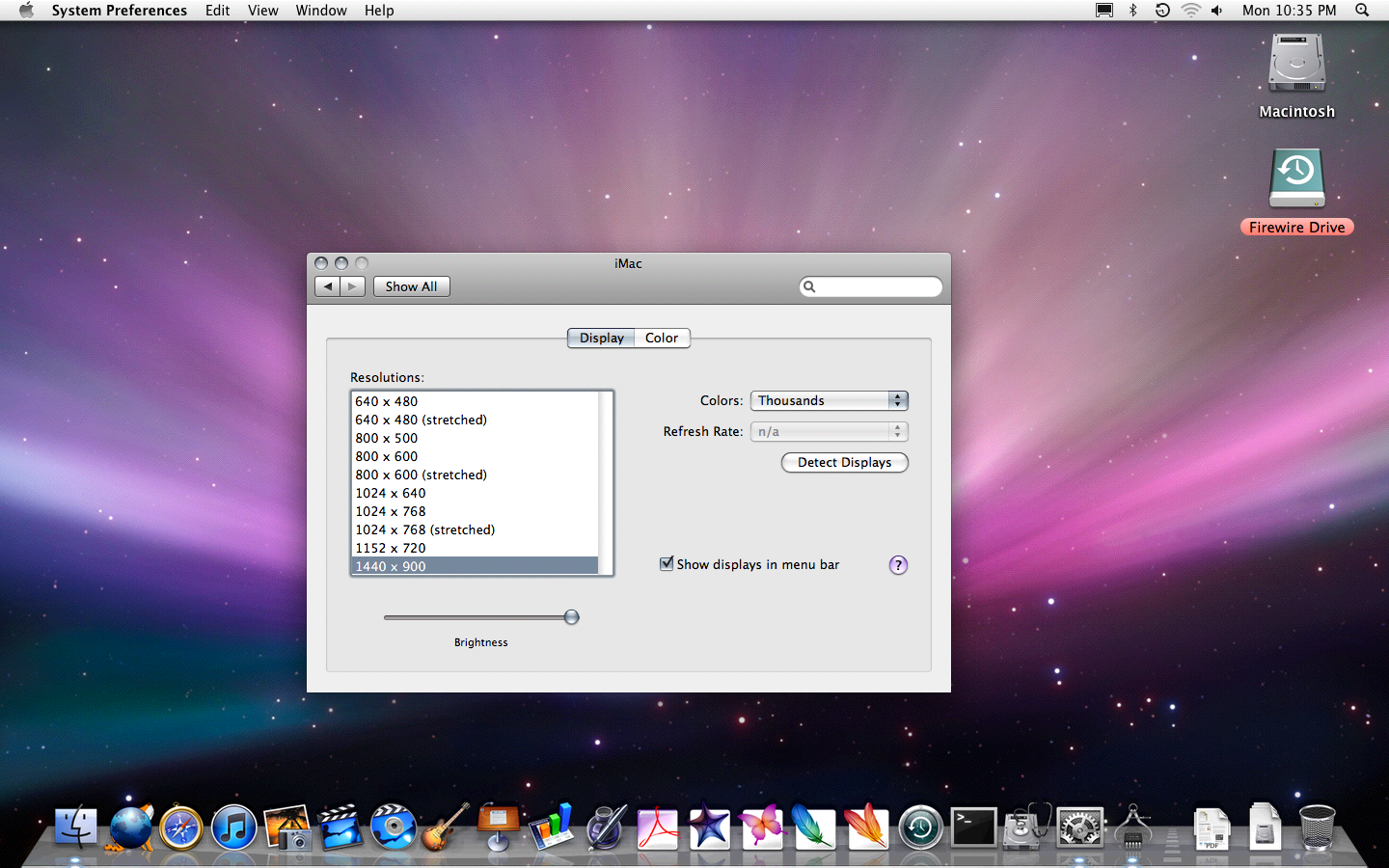Click System Preferences gear in dock
Viewport: 1389px width, 868px height.
coord(1079,827)
